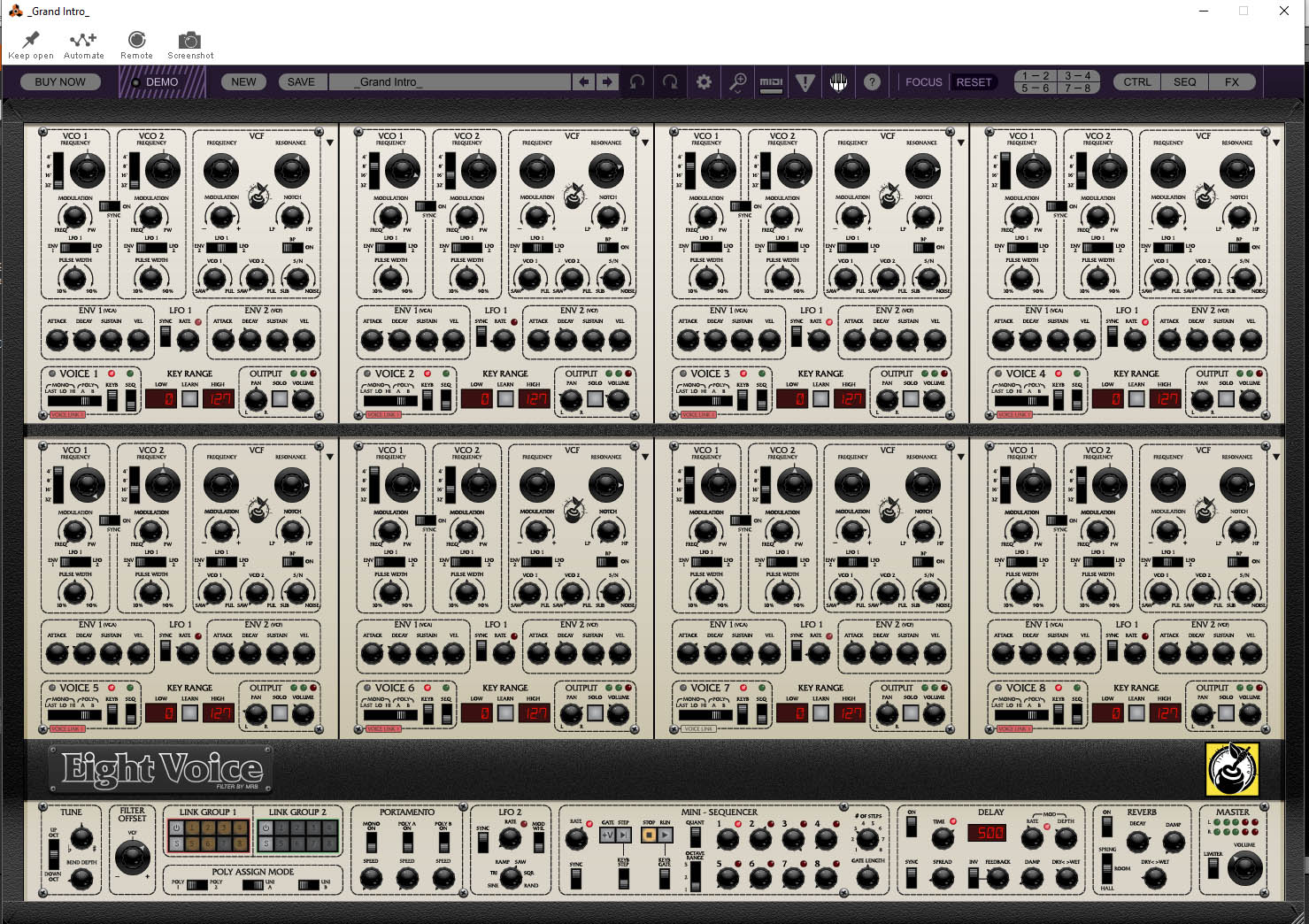Click the warning triangle panic icon
The height and width of the screenshot is (924, 1309).
coord(805,82)
